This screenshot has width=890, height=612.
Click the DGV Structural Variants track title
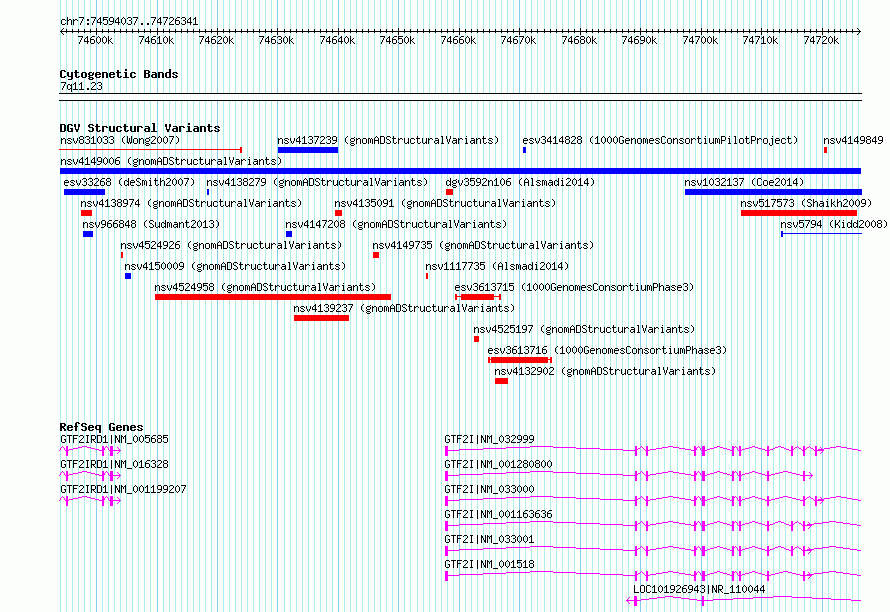(x=140, y=128)
